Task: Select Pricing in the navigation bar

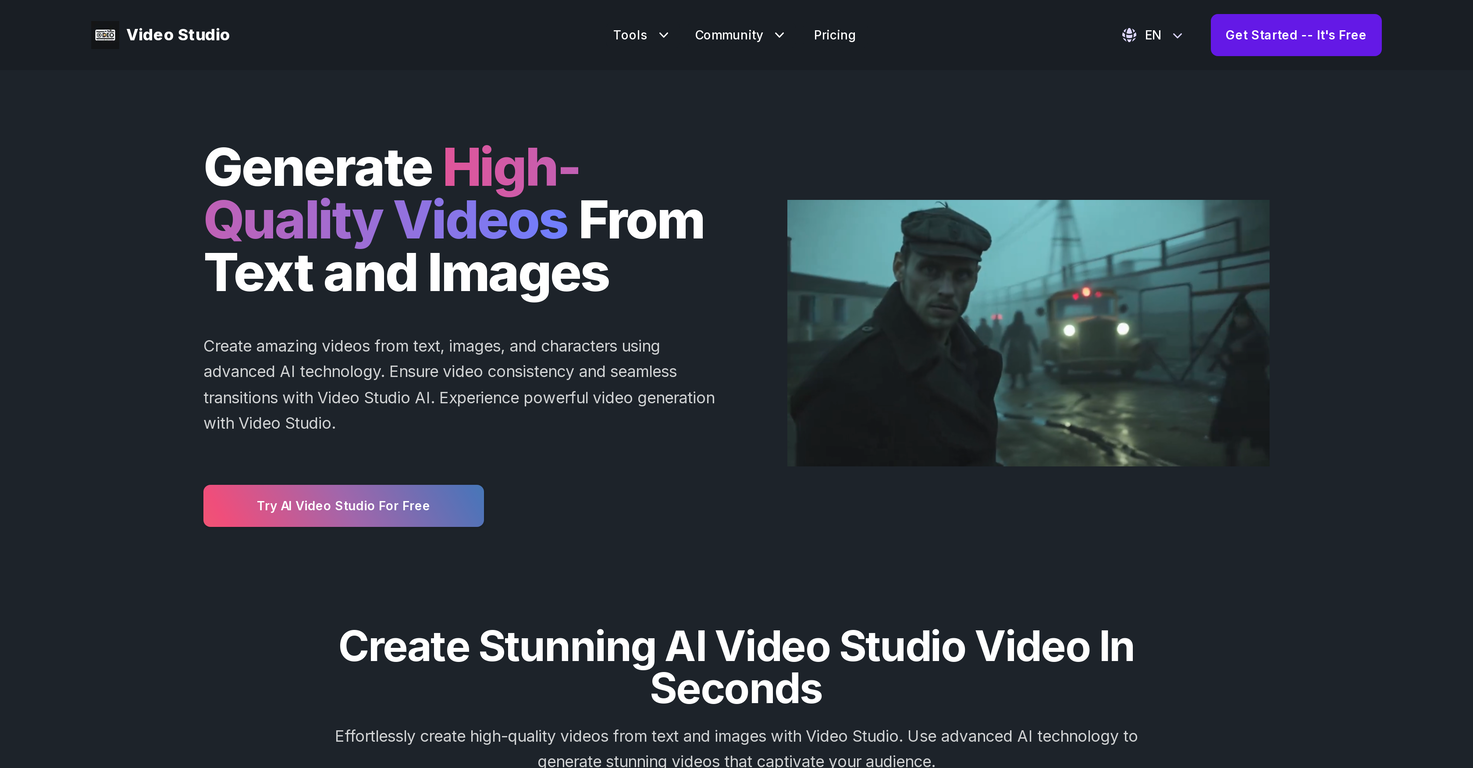Action: 834,34
